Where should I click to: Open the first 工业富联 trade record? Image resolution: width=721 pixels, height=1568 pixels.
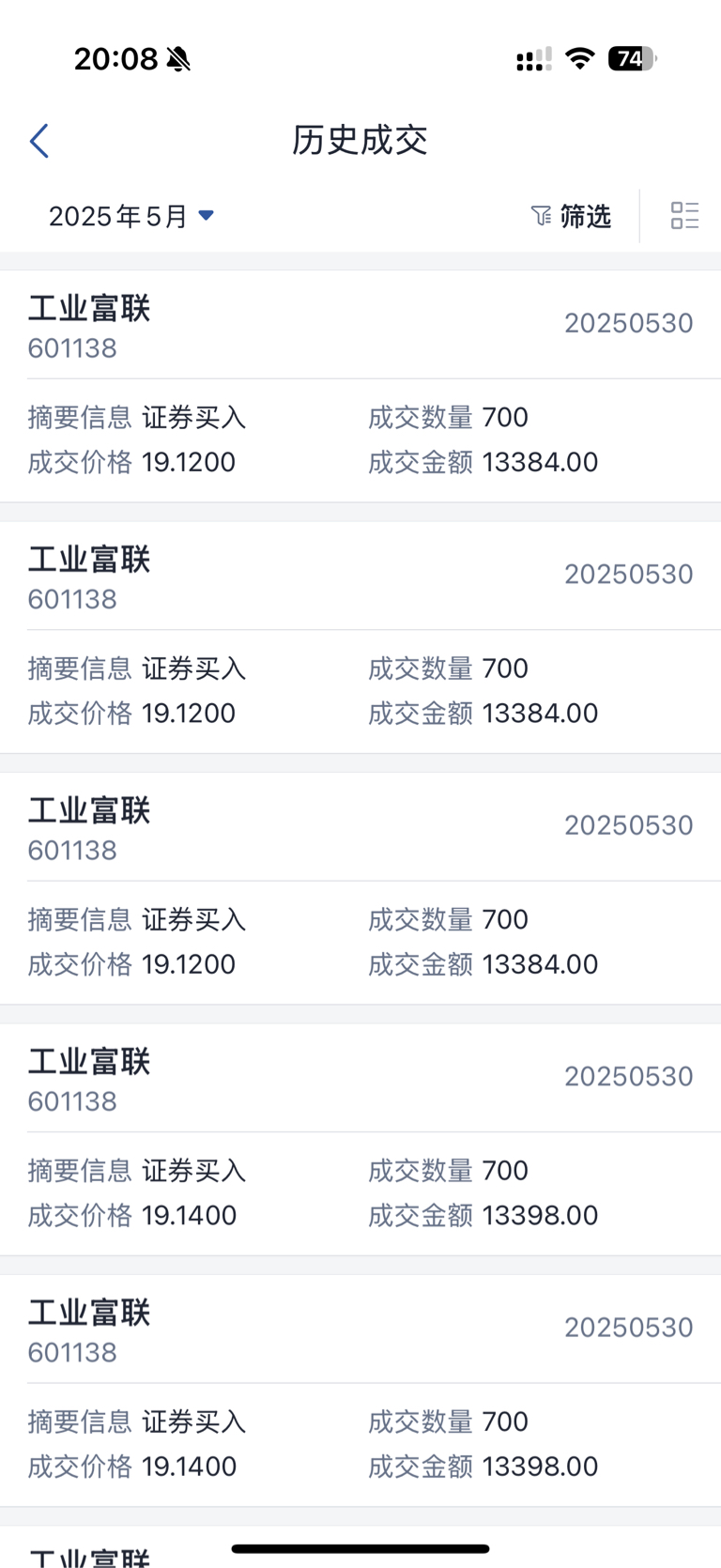click(x=89, y=309)
